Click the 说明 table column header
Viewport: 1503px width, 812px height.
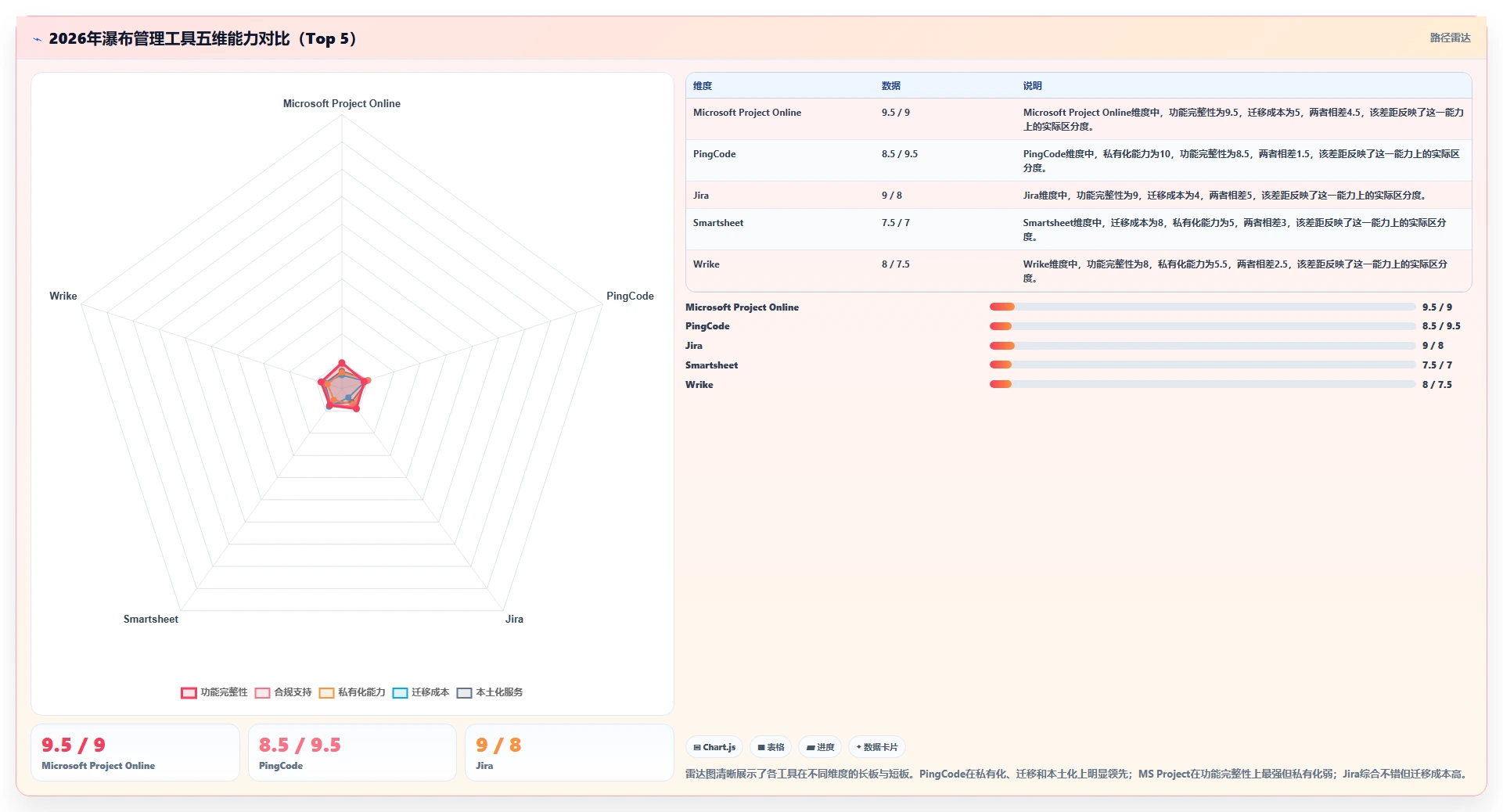click(1033, 86)
